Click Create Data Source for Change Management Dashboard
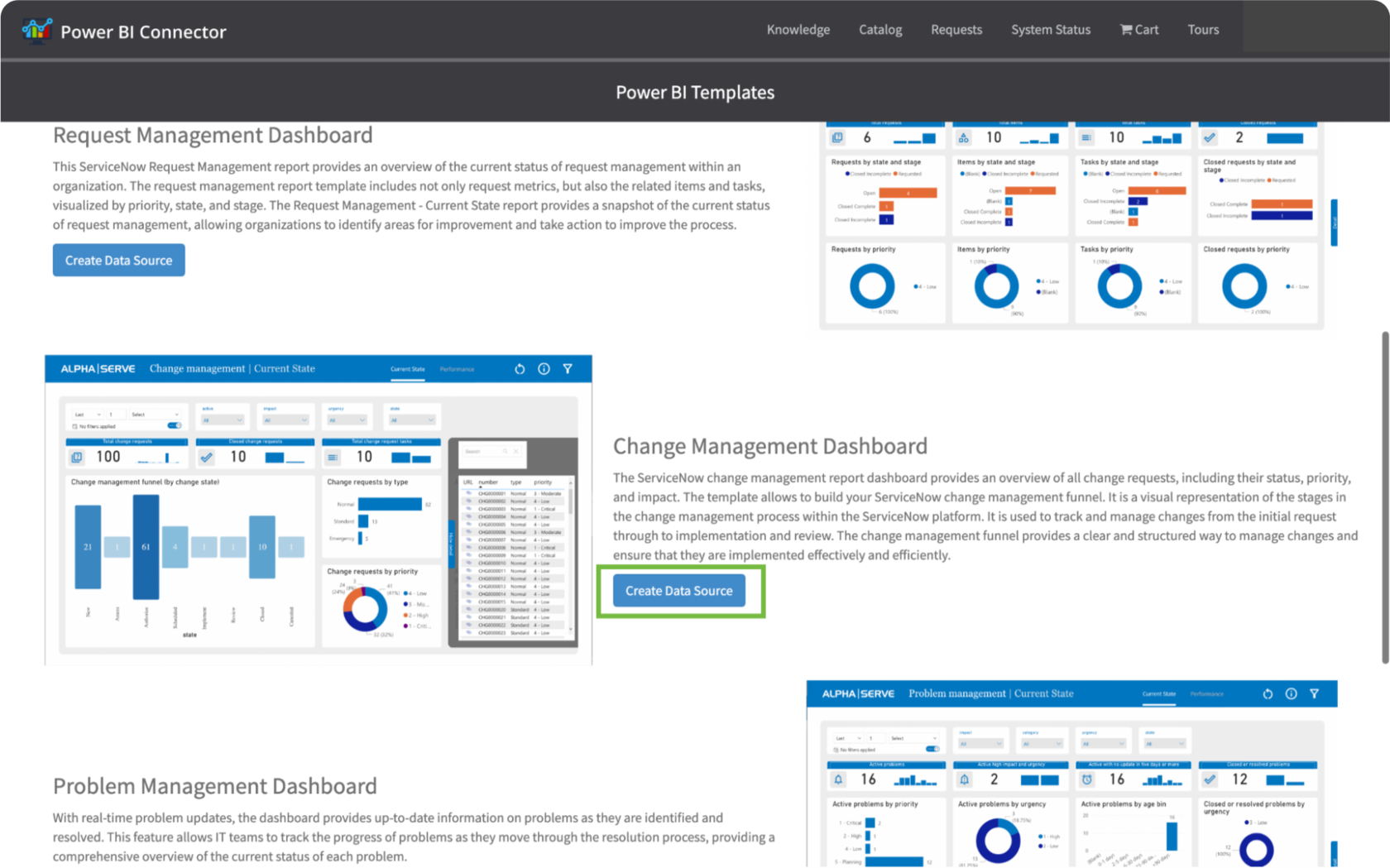 click(678, 591)
